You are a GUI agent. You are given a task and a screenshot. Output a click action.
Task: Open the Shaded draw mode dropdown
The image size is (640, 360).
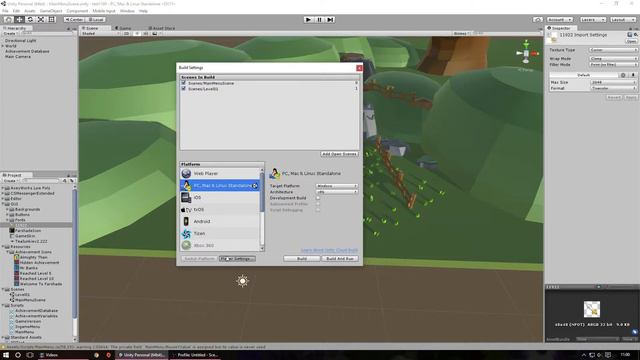click(x=100, y=33)
